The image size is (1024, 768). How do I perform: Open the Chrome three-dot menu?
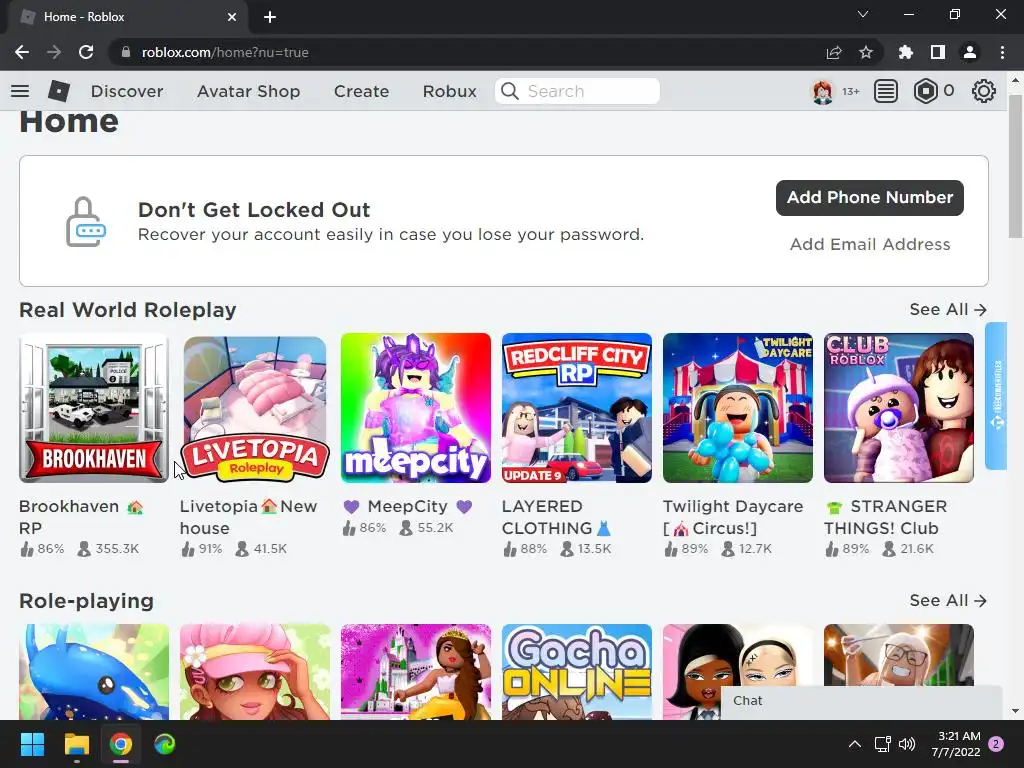(x=1002, y=52)
